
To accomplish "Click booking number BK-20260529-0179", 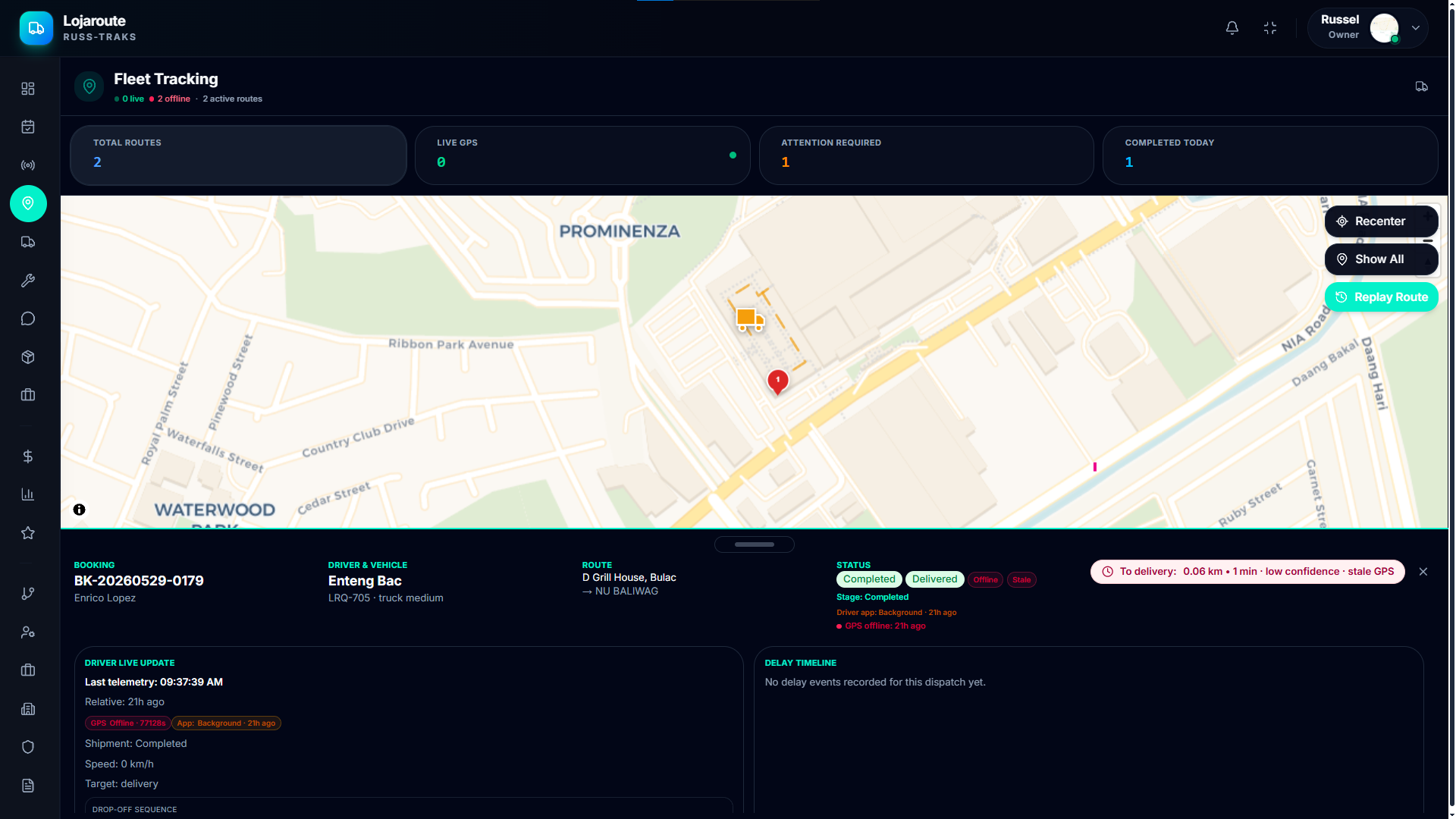I will coord(139,581).
